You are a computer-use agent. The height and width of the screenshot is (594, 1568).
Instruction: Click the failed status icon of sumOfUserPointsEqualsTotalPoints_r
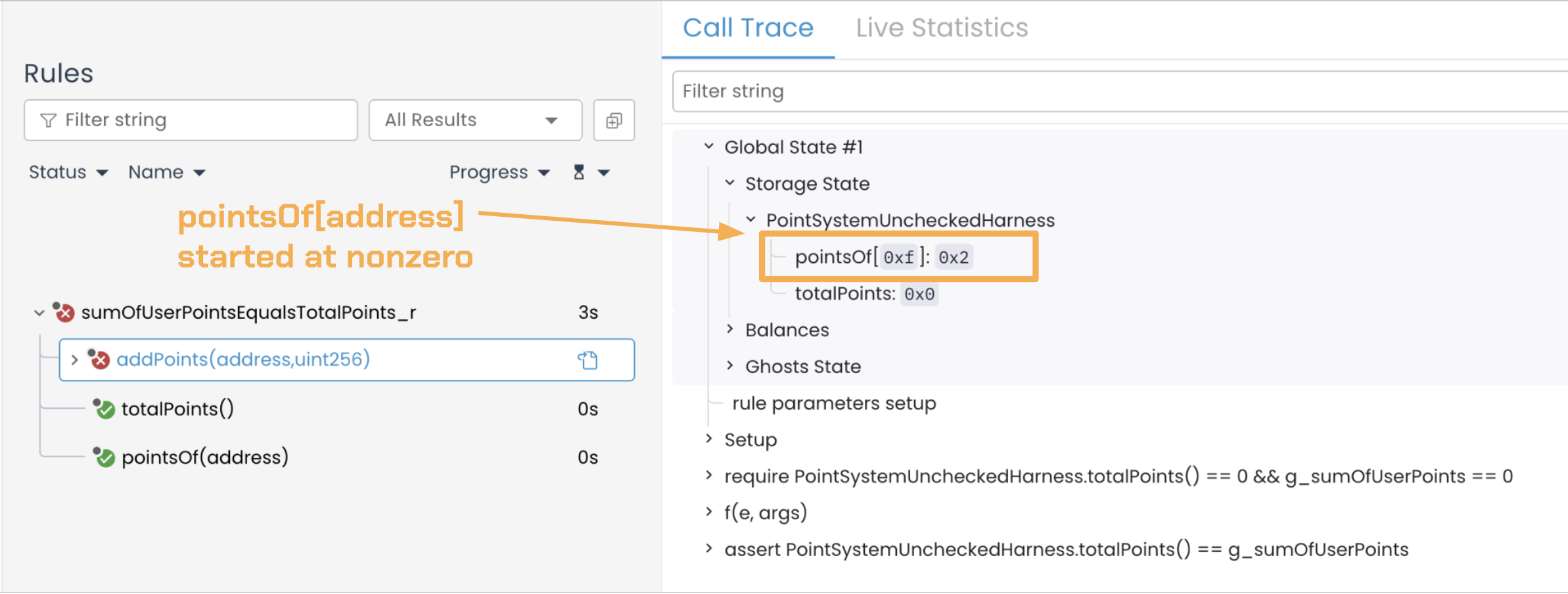(64, 313)
